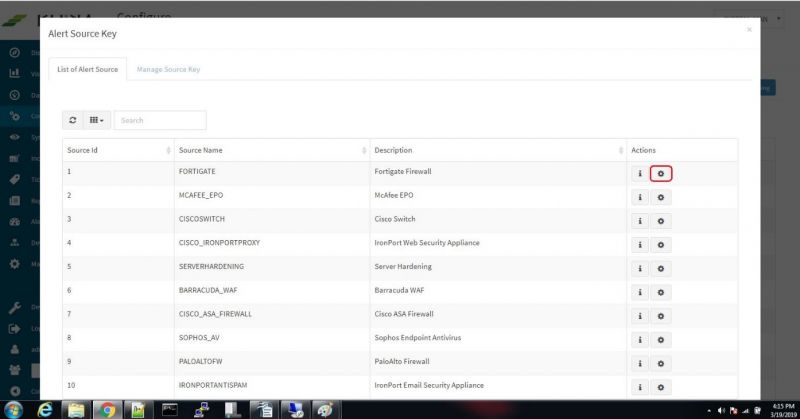Show info for IRONPORTANTISPAM

640,387
